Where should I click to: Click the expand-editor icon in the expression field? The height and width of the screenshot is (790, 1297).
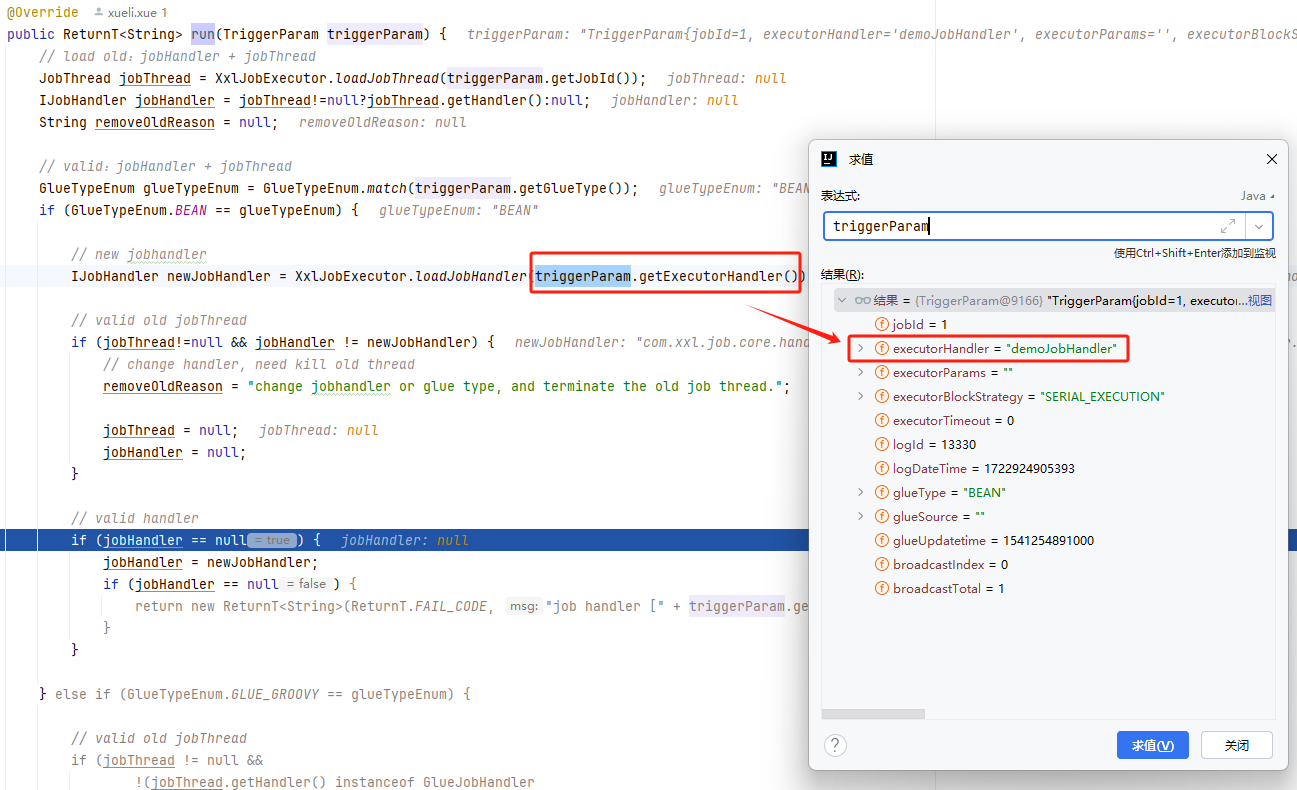point(1228,226)
